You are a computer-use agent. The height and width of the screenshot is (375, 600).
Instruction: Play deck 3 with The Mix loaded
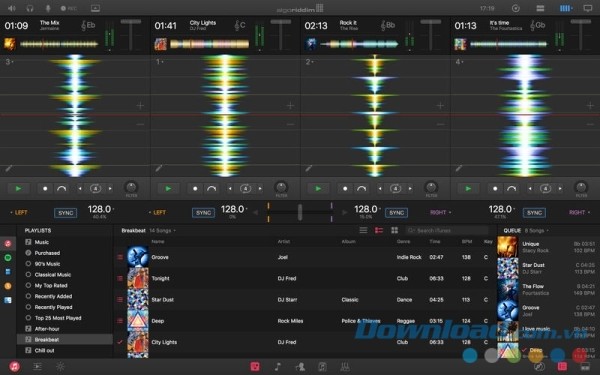coord(18,188)
